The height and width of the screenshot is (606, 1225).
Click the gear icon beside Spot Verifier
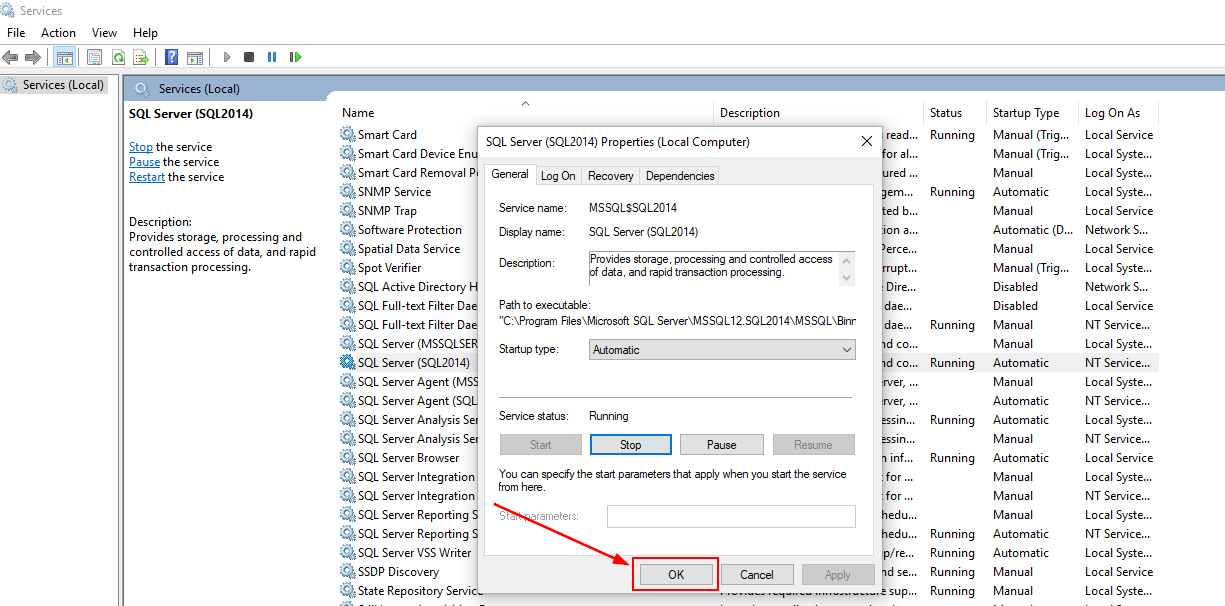(x=348, y=267)
